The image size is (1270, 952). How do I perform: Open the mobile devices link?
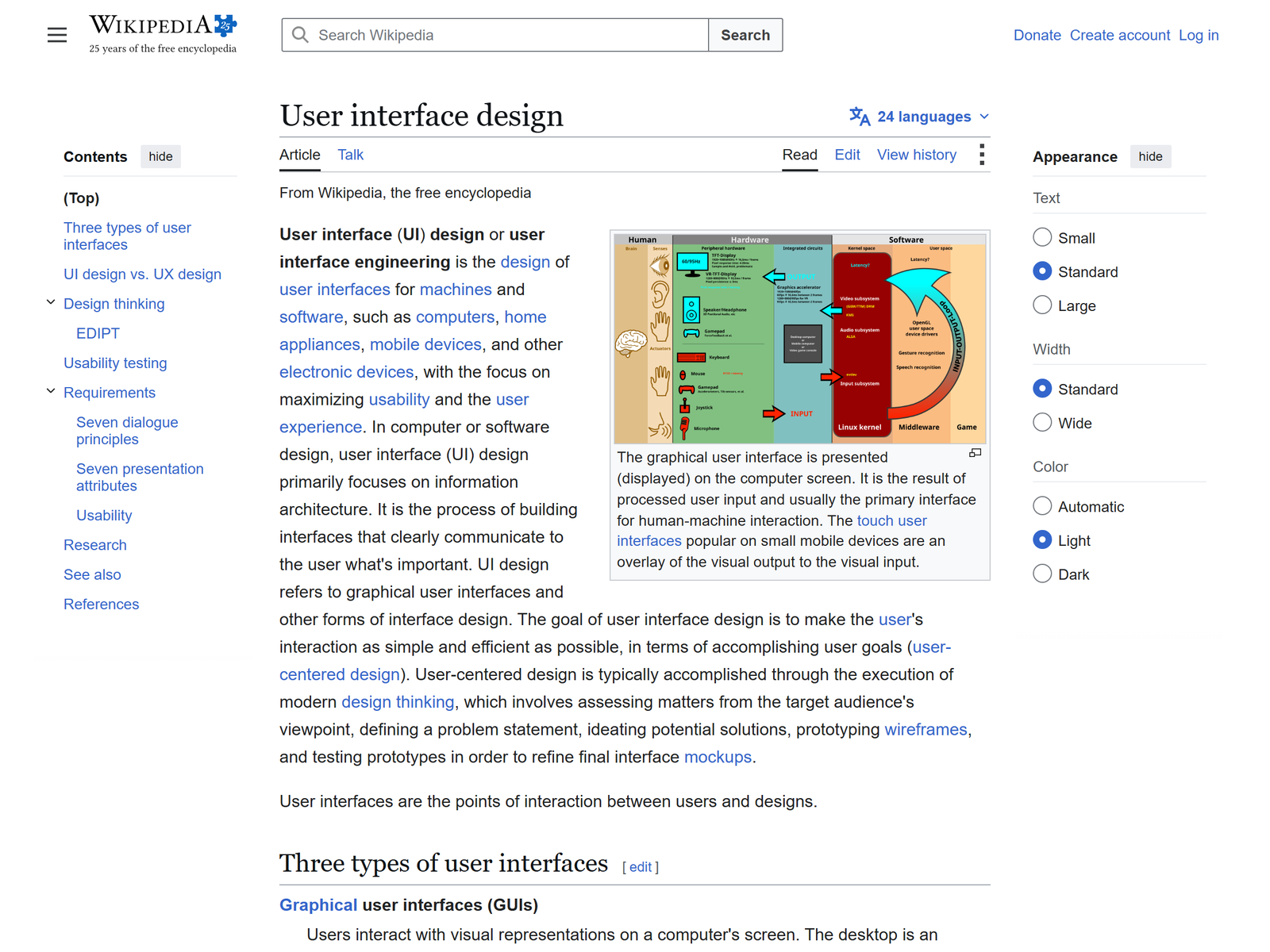point(425,345)
